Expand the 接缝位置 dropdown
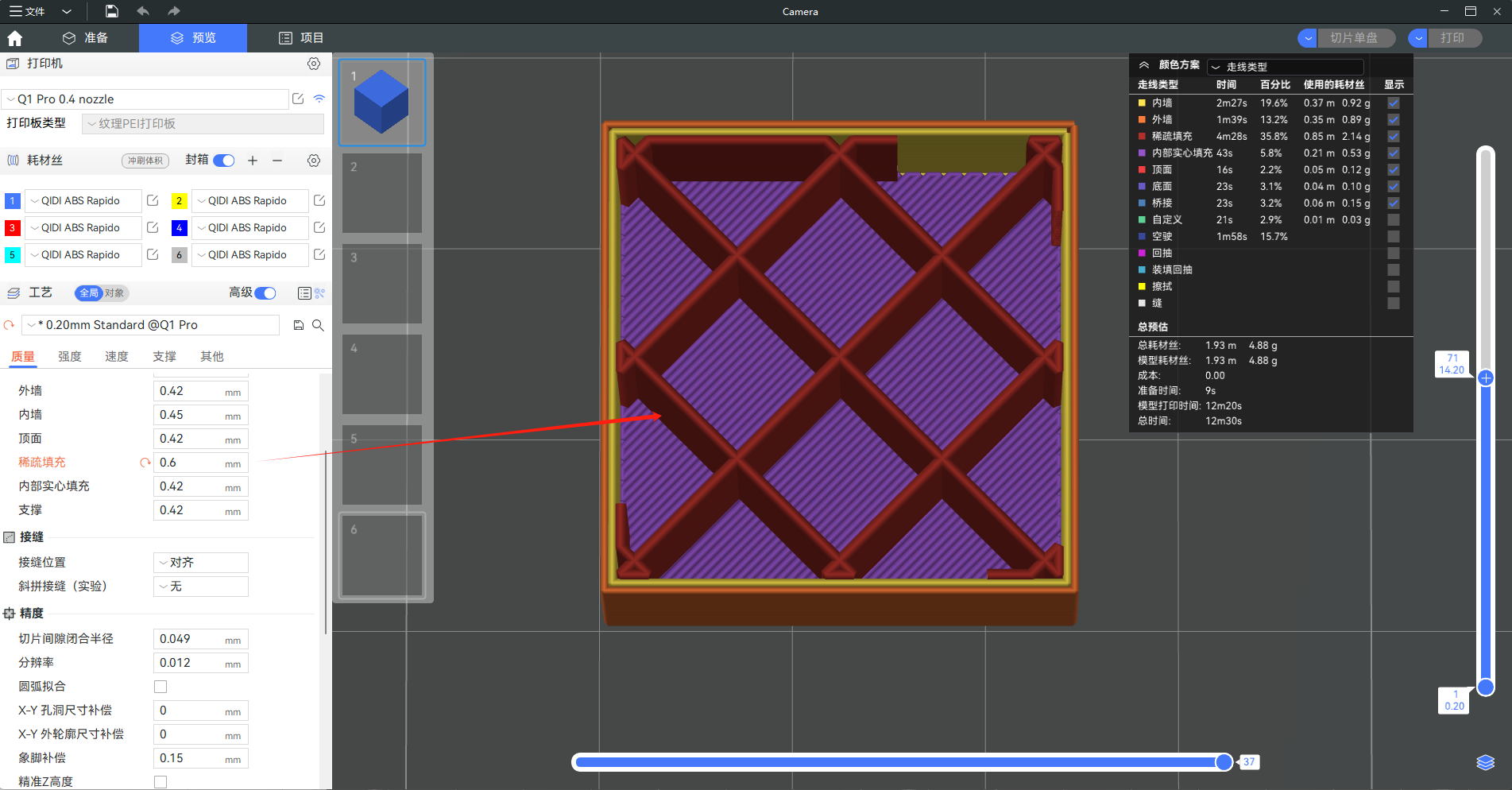Image resolution: width=1512 pixels, height=790 pixels. (200, 563)
